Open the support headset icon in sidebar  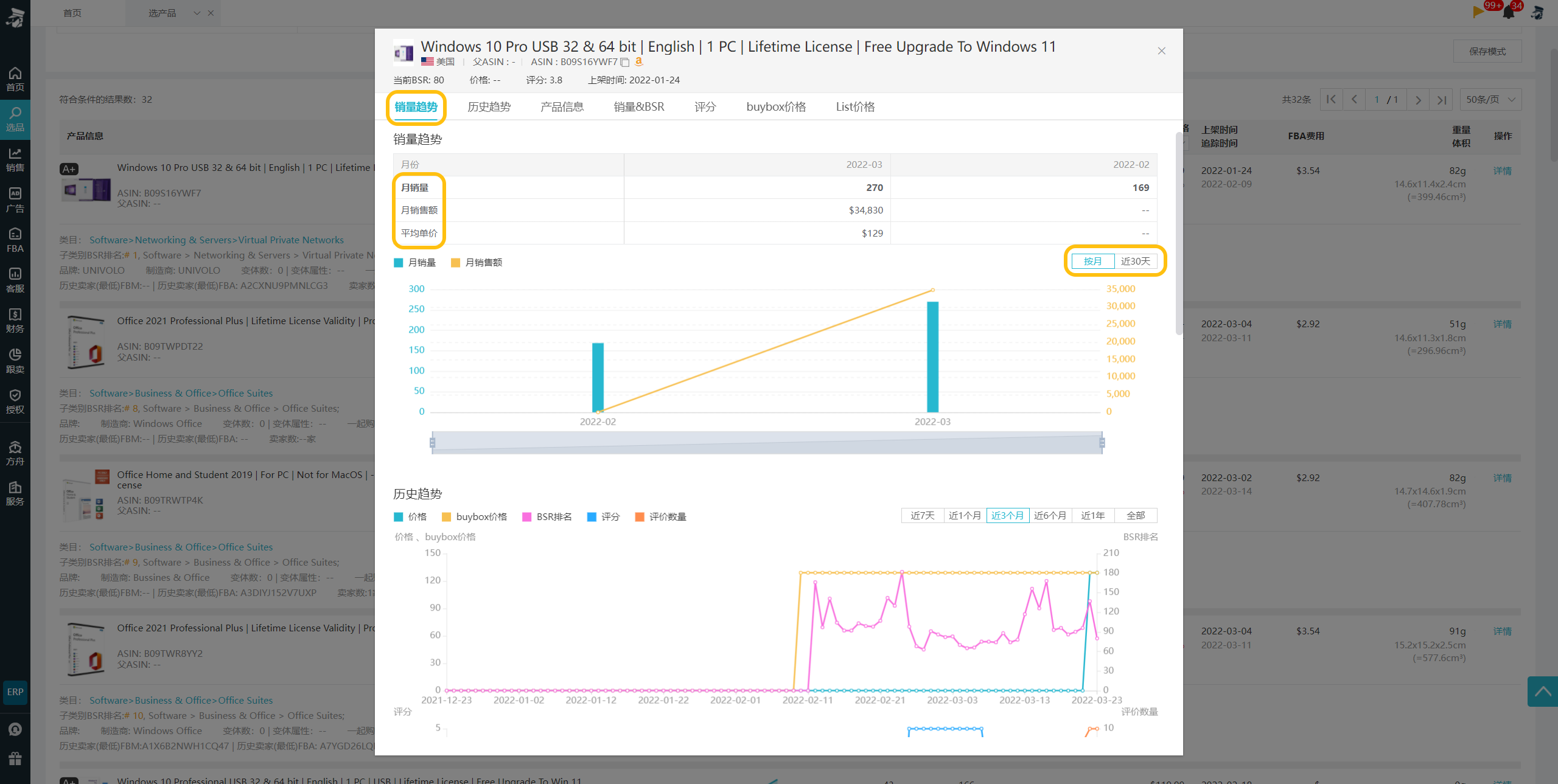pyautogui.click(x=15, y=729)
